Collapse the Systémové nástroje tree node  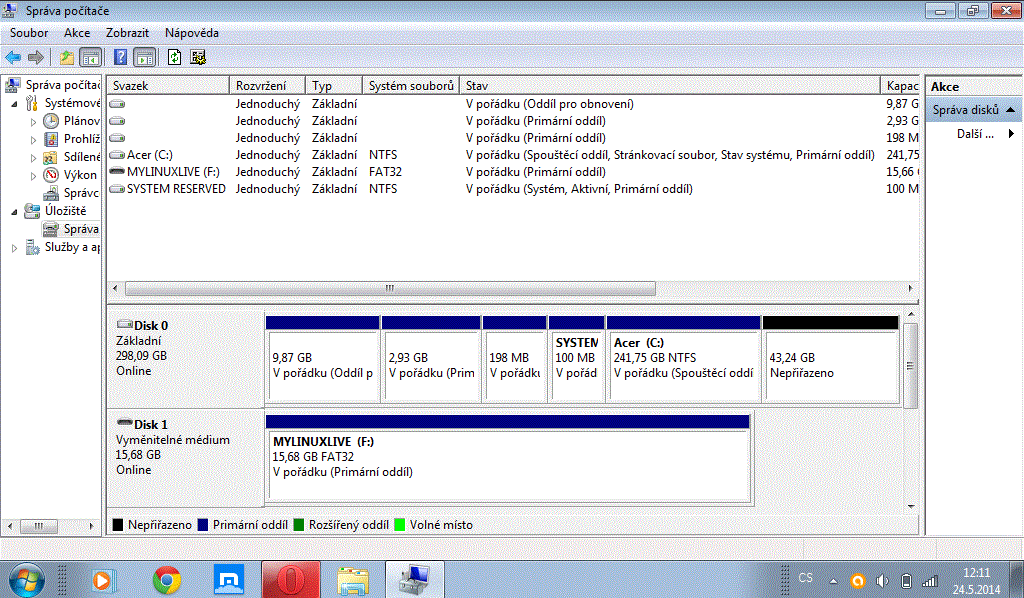pos(14,103)
